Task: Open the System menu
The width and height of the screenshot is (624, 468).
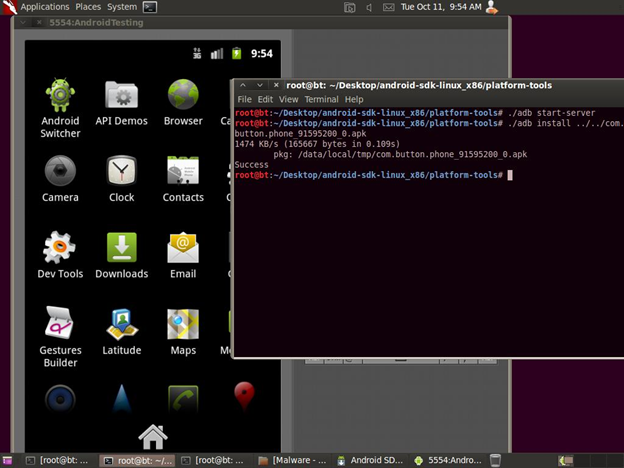Action: pyautogui.click(x=122, y=7)
